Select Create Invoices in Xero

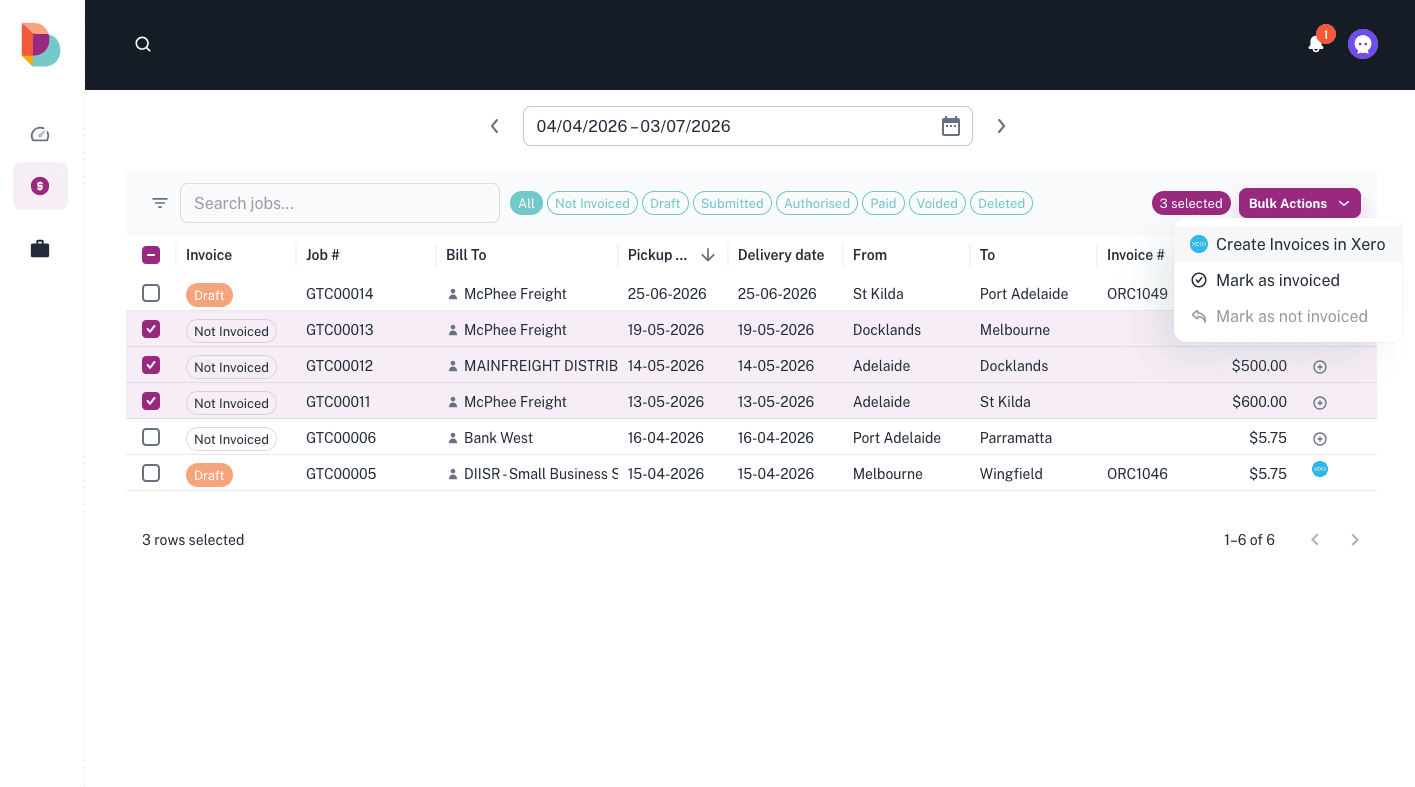(1288, 244)
